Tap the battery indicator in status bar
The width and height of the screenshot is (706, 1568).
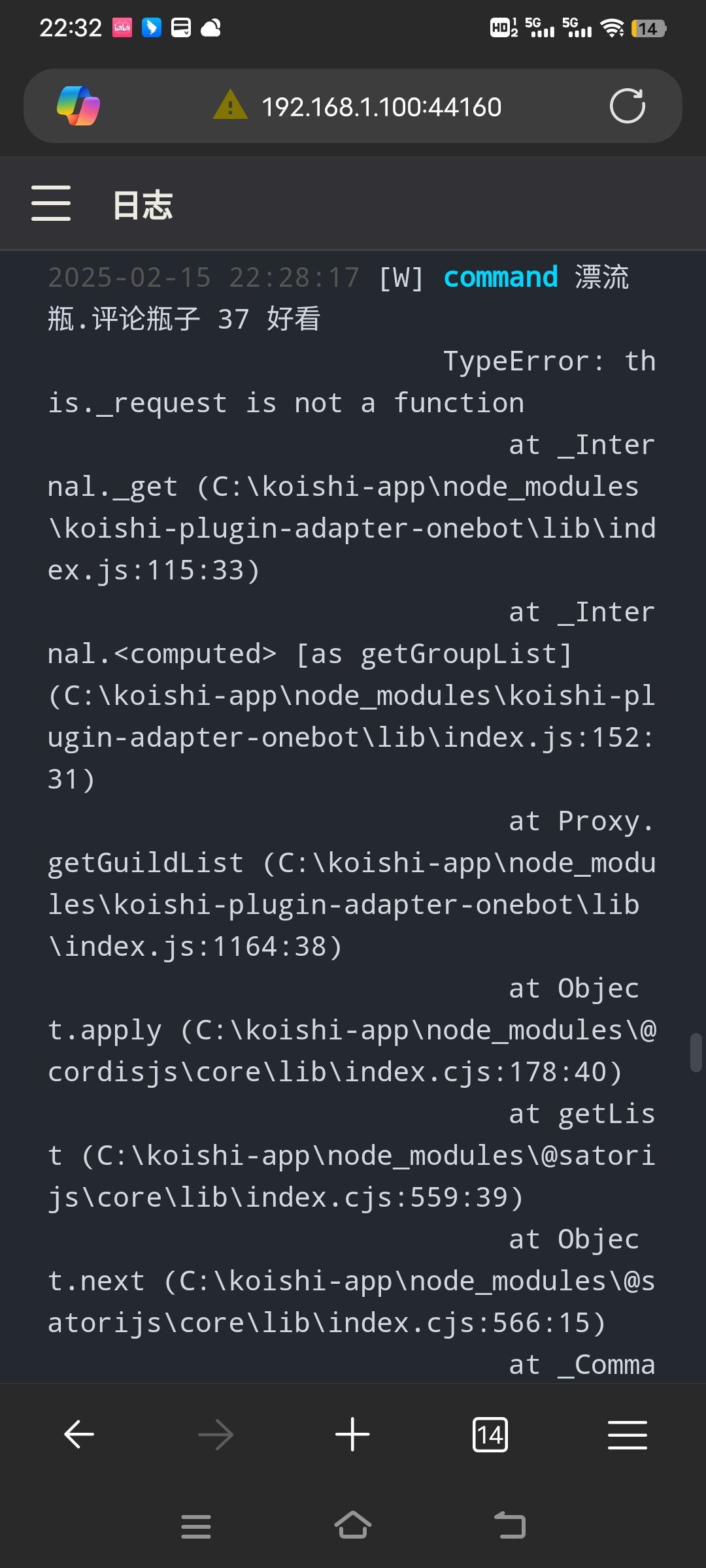648,28
